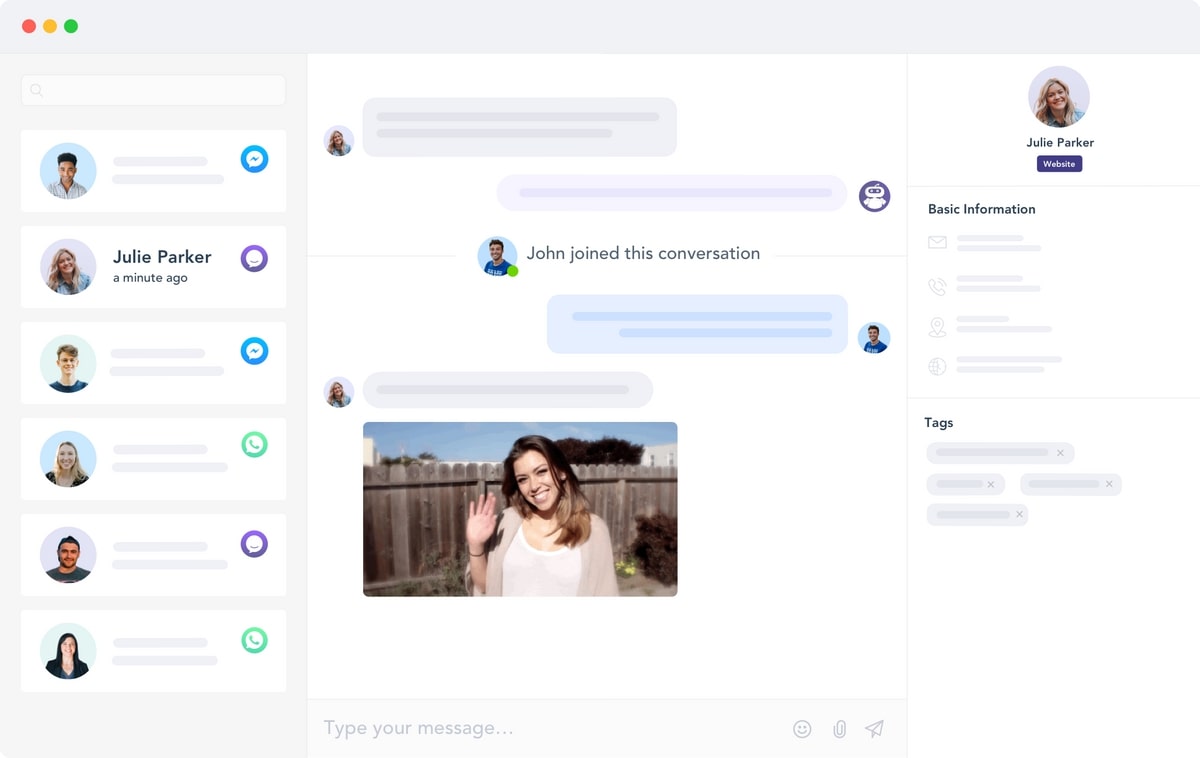Click the blue agent reply bubble

coord(697,324)
